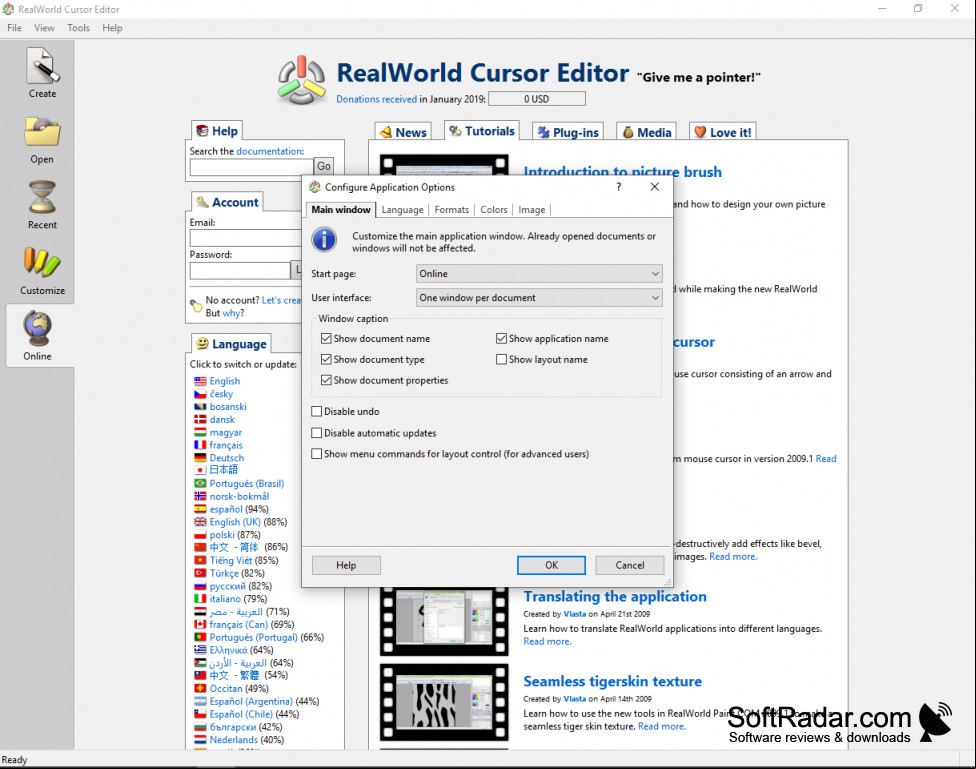Click the English flag icon in Language list
Image resolution: width=976 pixels, height=769 pixels.
click(200, 381)
